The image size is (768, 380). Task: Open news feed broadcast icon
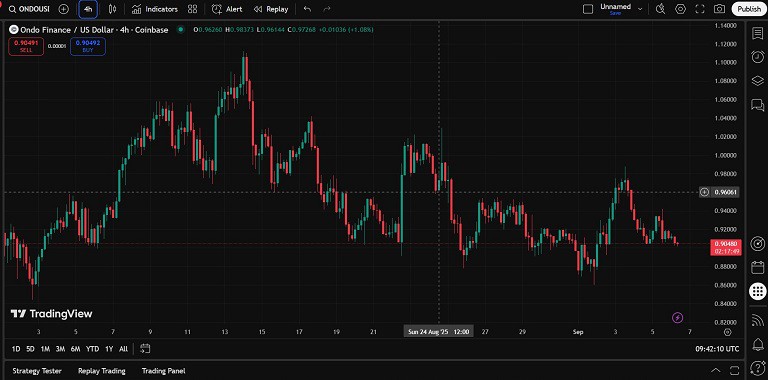(x=757, y=320)
